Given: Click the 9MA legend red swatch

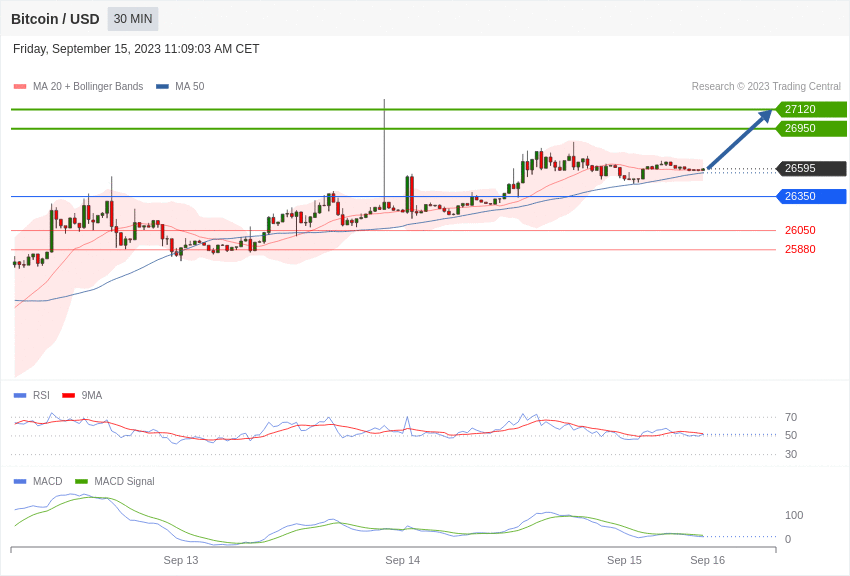Looking at the screenshot, I should pyautogui.click(x=69, y=396).
